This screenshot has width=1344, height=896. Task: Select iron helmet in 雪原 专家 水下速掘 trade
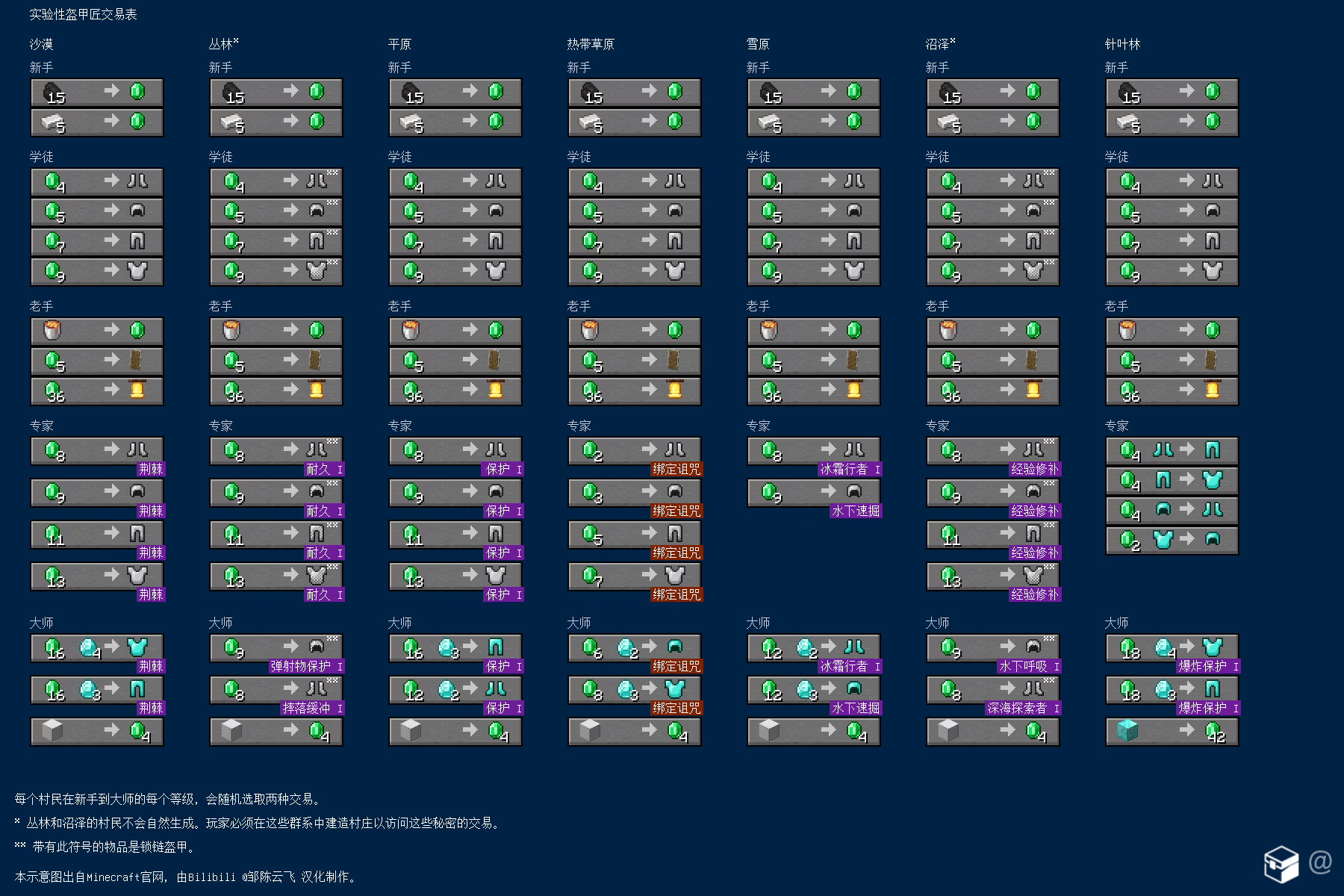(854, 491)
